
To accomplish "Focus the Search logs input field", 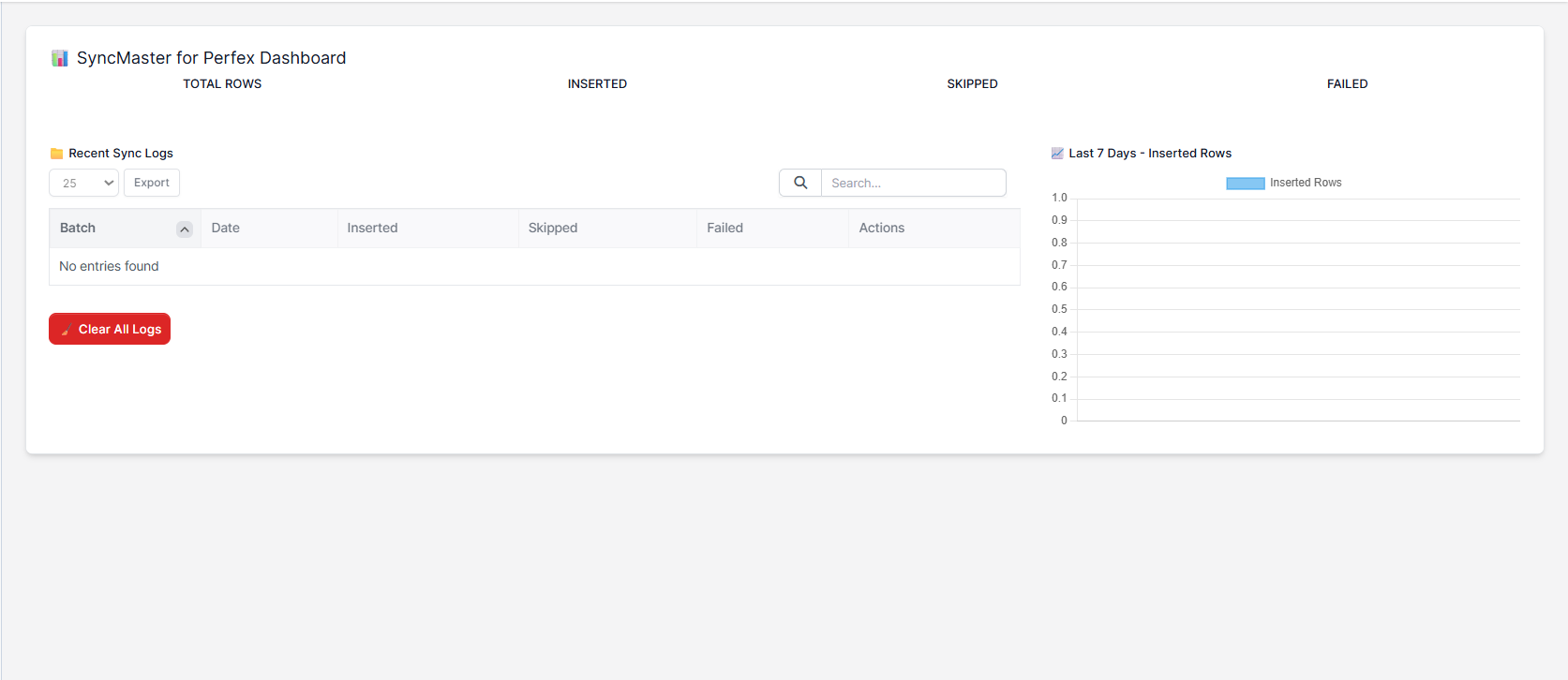I will click(913, 183).
